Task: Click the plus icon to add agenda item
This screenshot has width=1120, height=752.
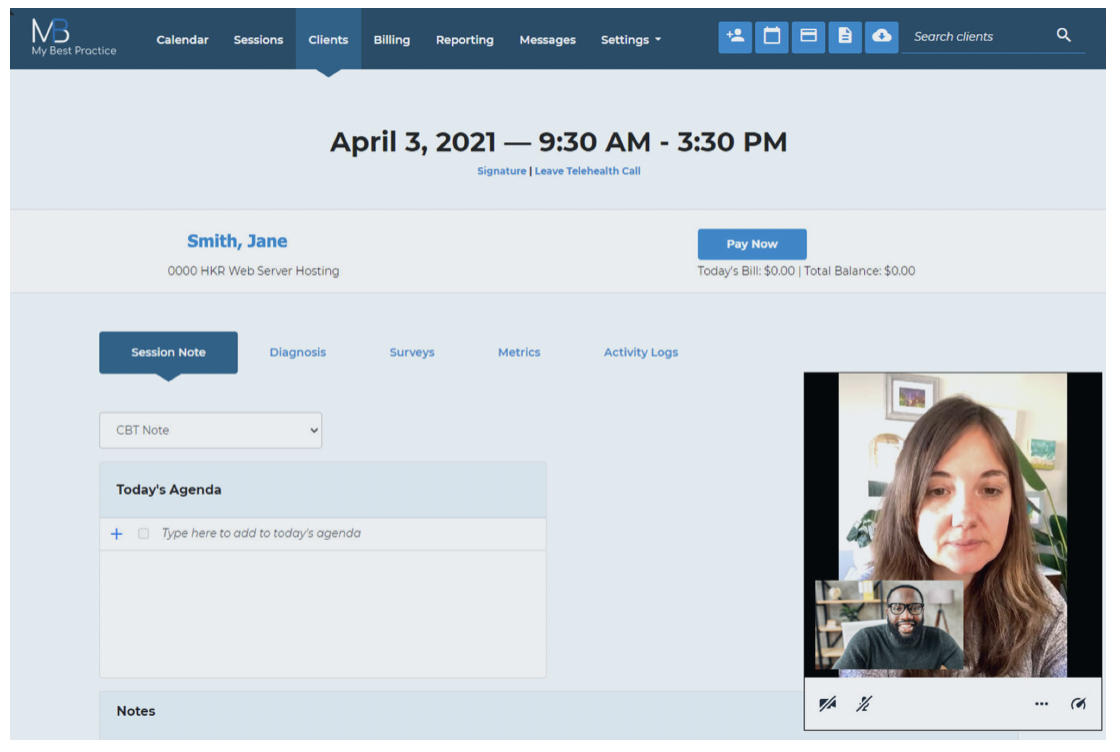Action: pos(116,533)
